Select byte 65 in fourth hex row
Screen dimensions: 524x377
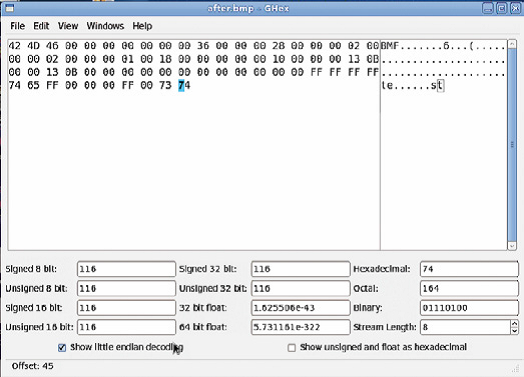33,85
